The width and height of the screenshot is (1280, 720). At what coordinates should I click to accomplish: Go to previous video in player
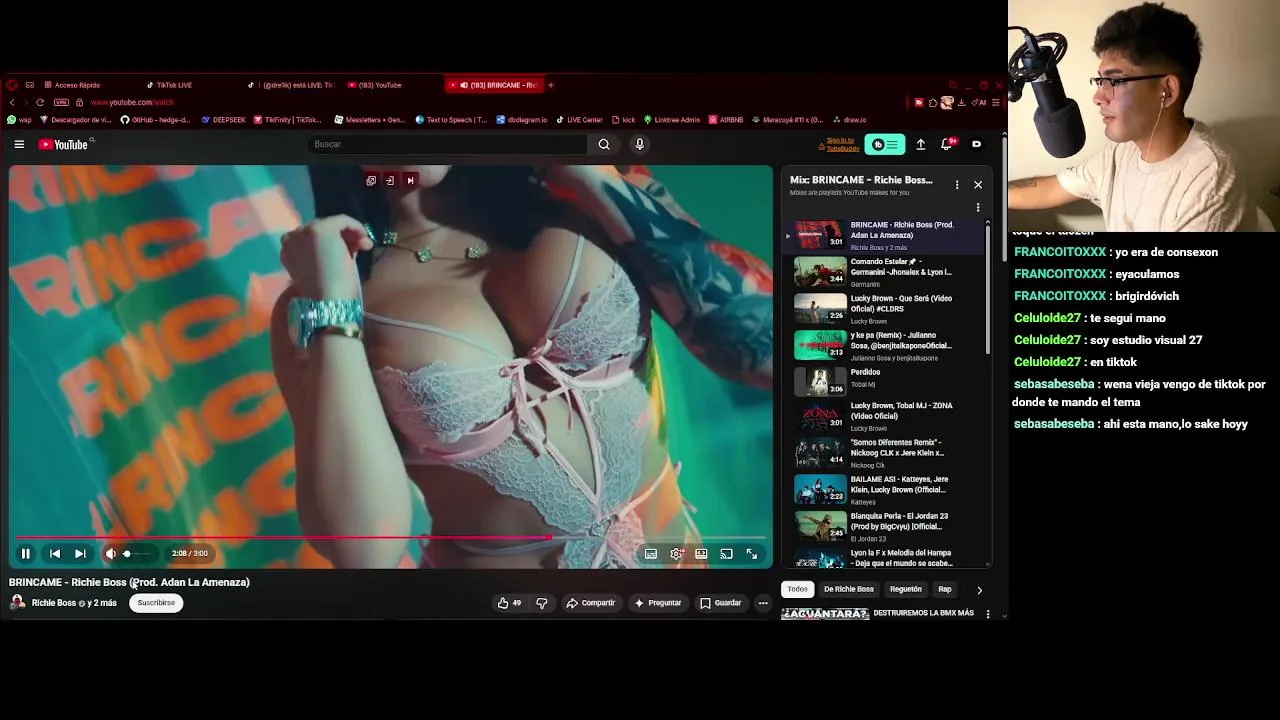pyautogui.click(x=55, y=553)
